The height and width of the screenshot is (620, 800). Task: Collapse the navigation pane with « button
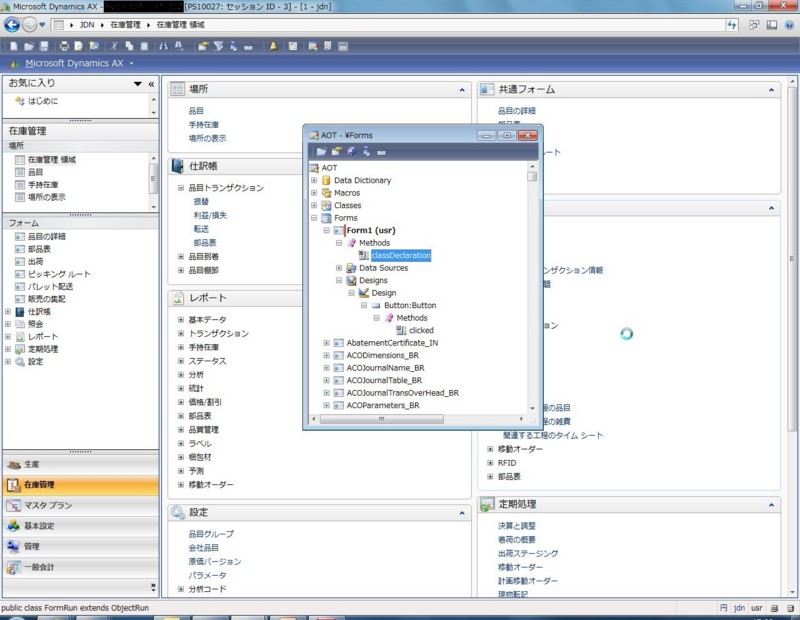point(151,84)
